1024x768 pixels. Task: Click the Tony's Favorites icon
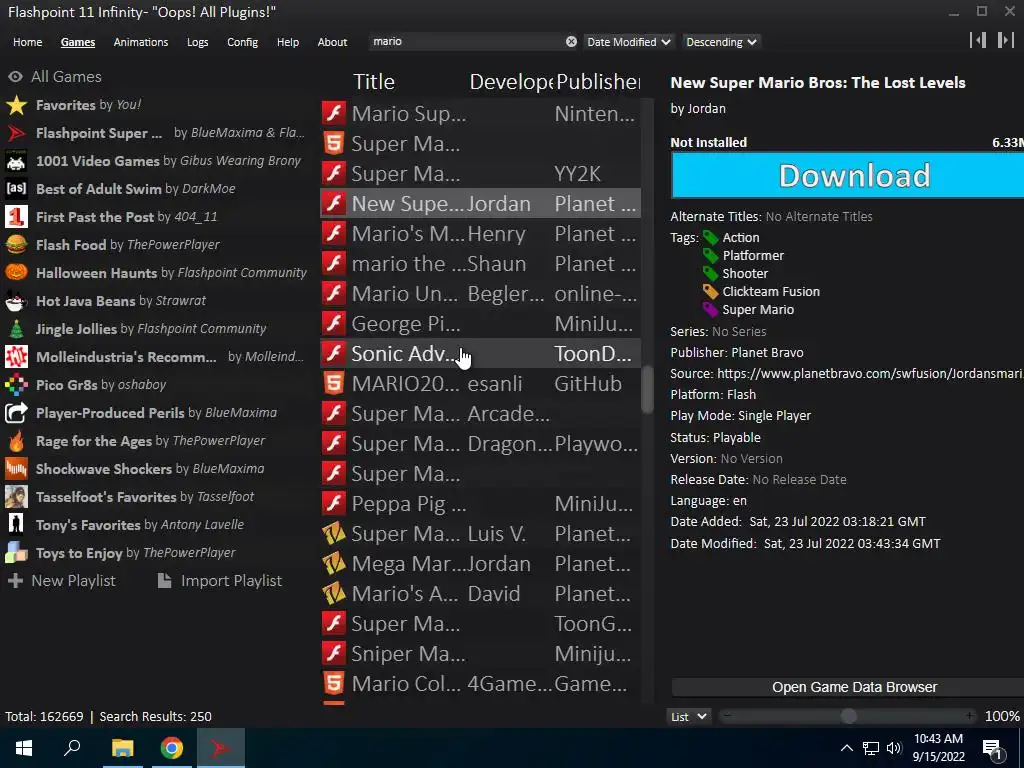tap(16, 525)
